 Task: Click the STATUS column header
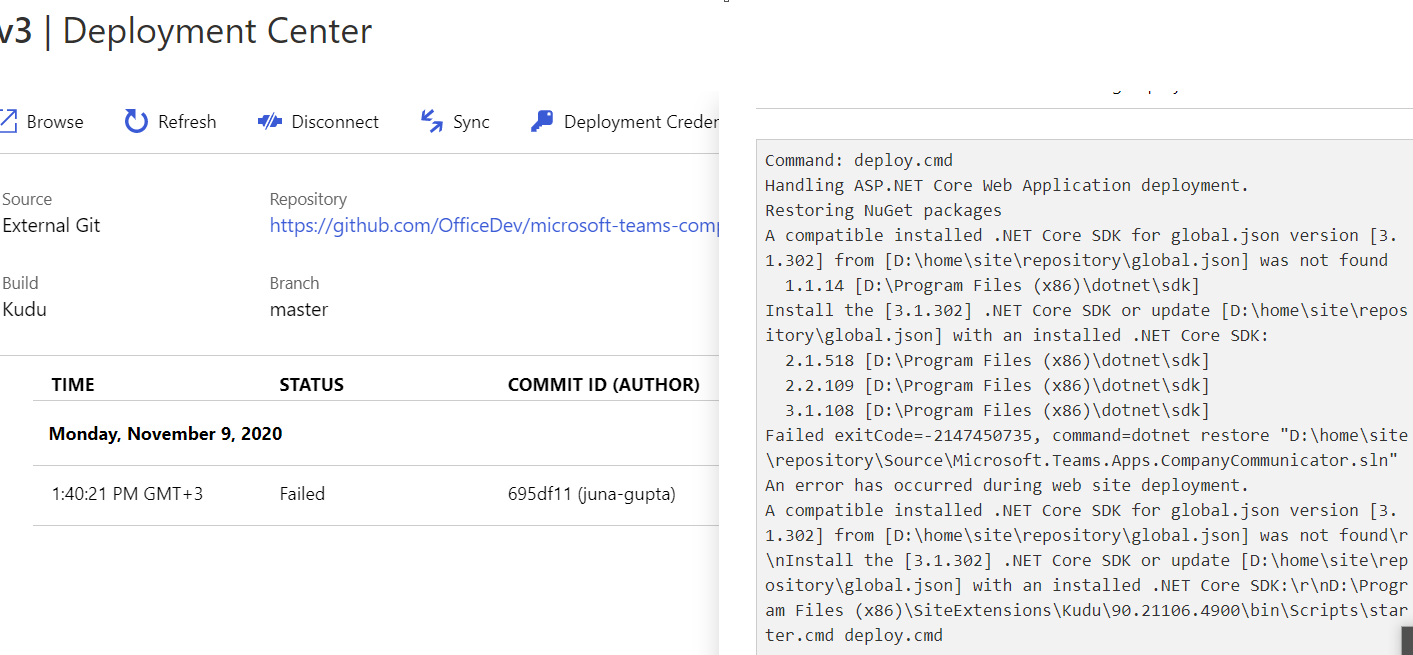click(x=313, y=384)
